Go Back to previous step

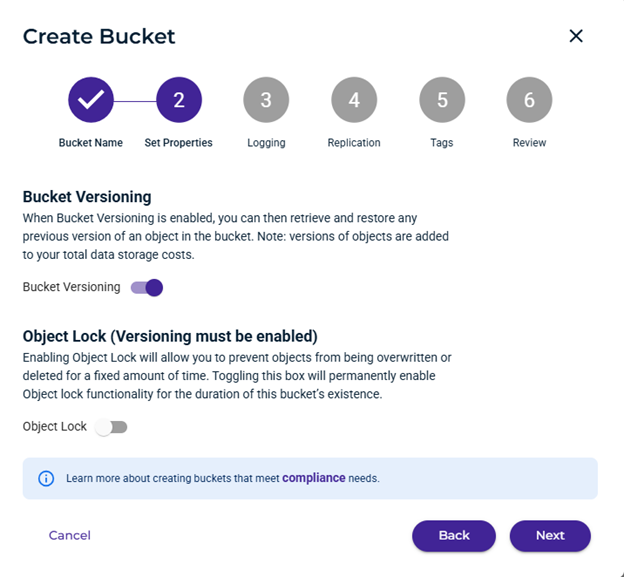(x=454, y=536)
